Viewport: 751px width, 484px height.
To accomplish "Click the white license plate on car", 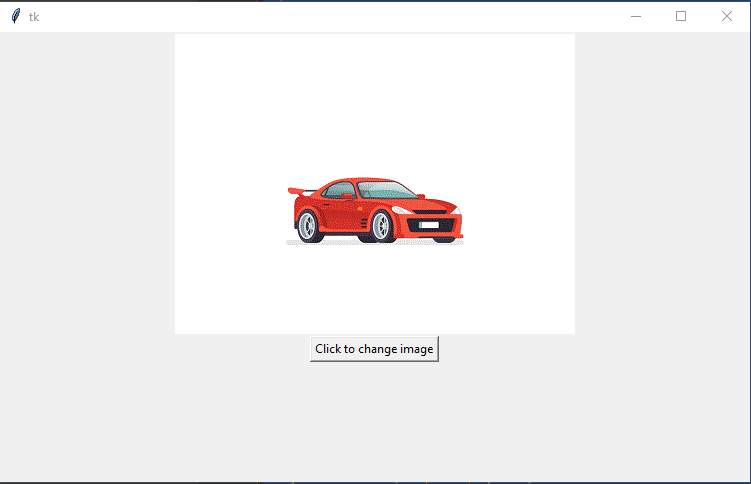I will click(430, 225).
